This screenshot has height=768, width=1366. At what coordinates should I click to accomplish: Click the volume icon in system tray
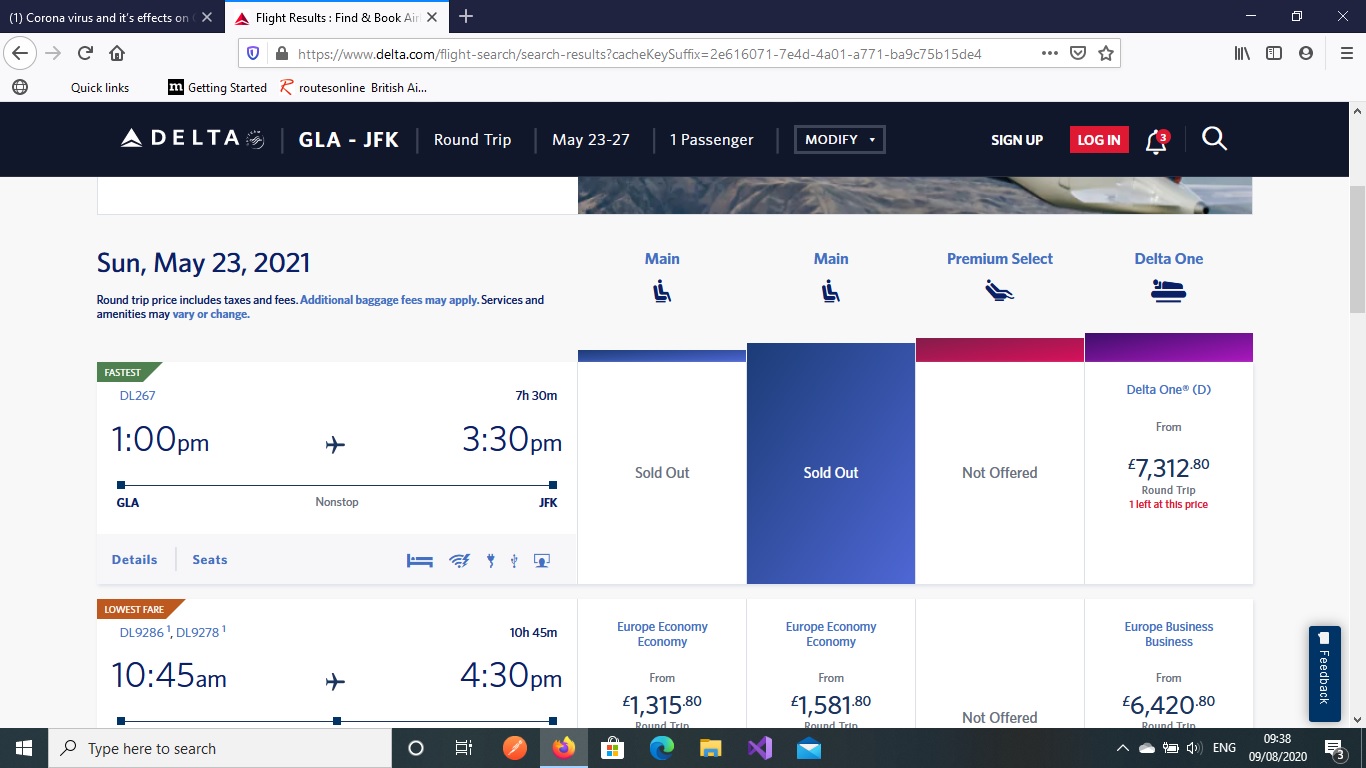click(1192, 748)
